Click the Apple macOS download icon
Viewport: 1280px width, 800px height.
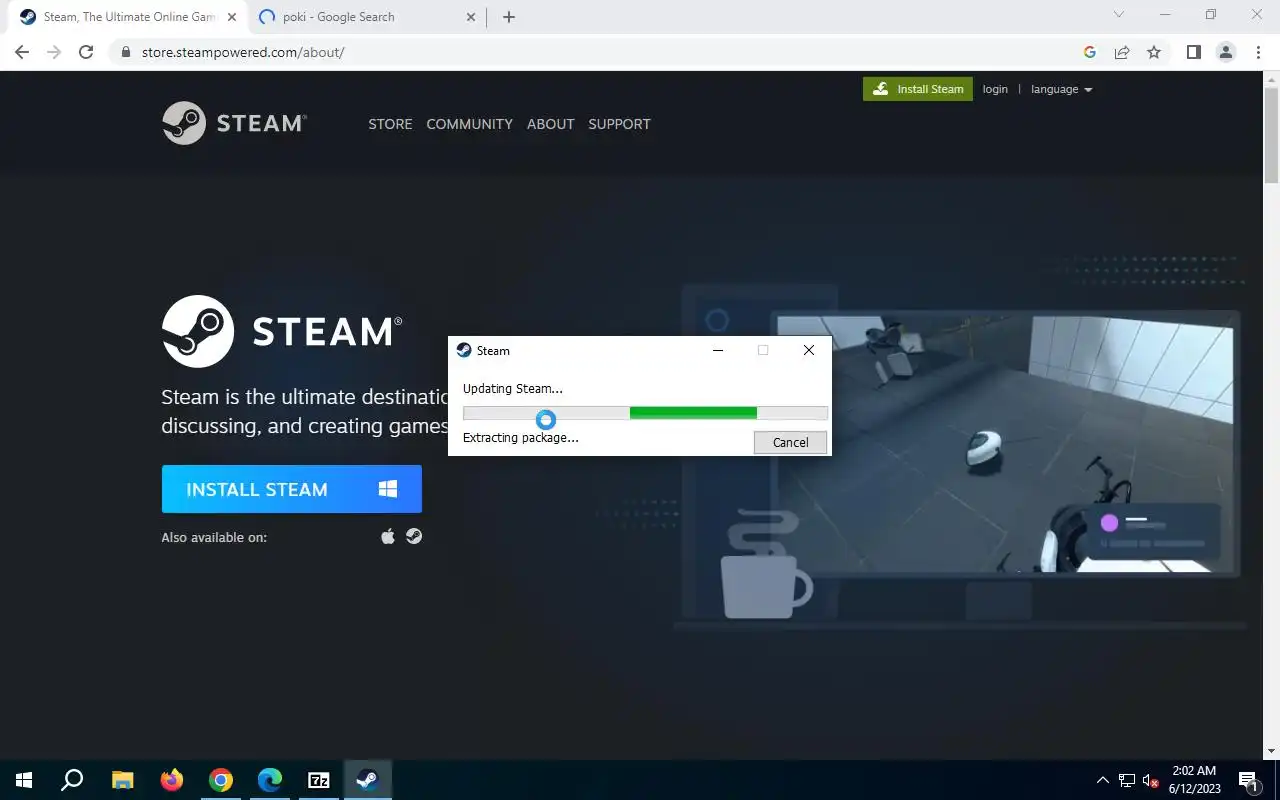[x=388, y=537]
